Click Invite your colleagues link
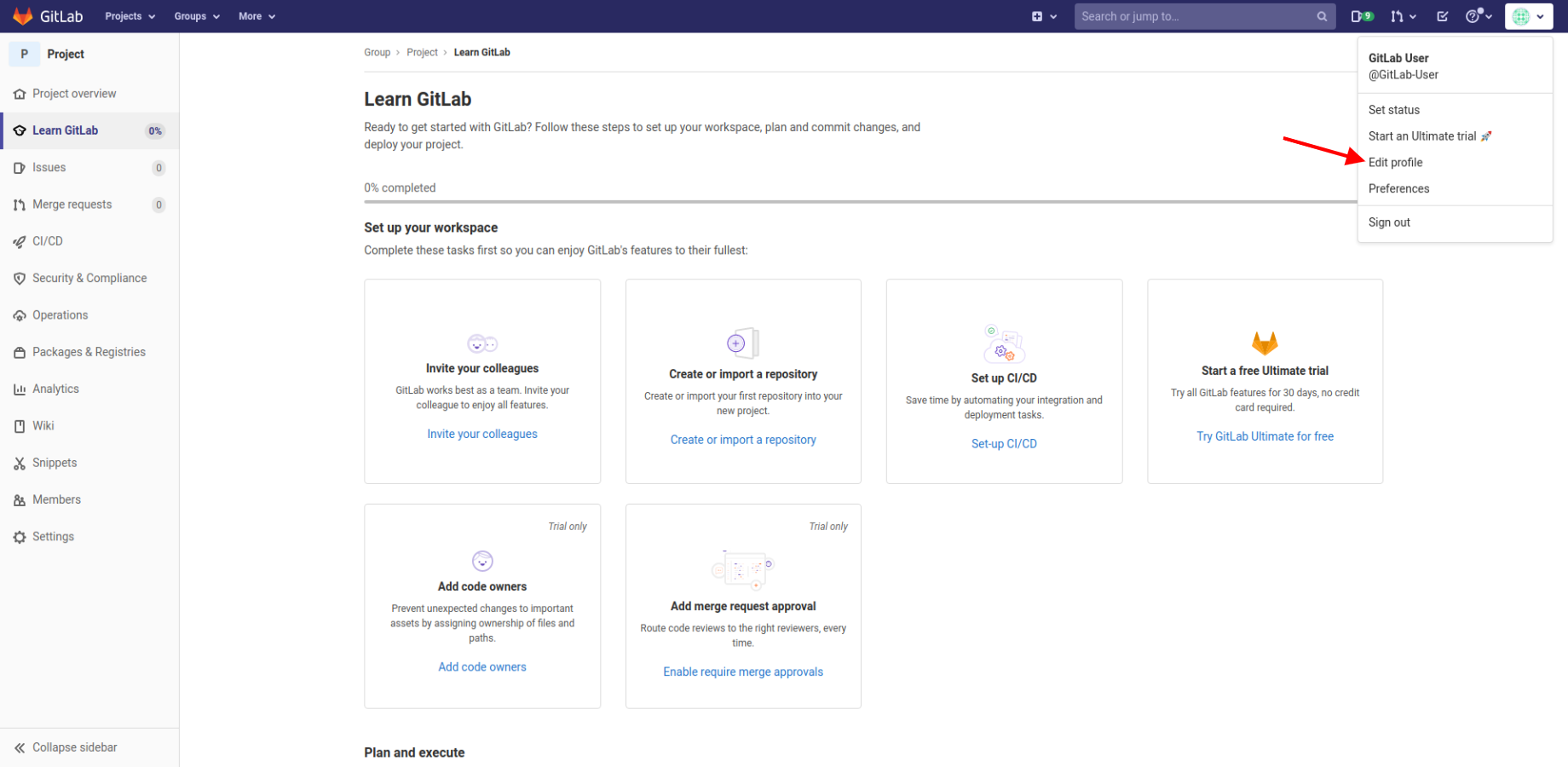This screenshot has width=1568, height=767. click(x=482, y=434)
